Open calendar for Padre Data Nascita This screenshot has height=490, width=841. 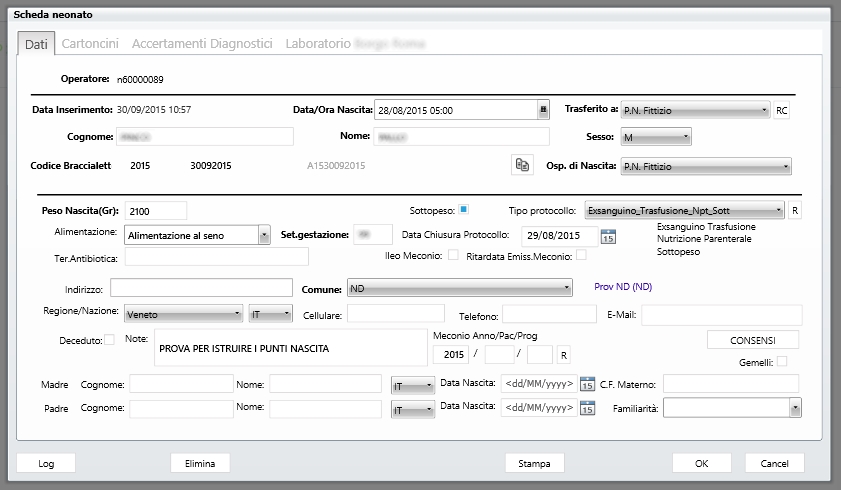(587, 409)
